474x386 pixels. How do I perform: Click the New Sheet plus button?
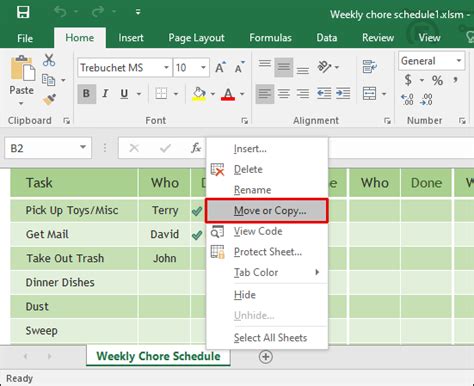point(266,357)
